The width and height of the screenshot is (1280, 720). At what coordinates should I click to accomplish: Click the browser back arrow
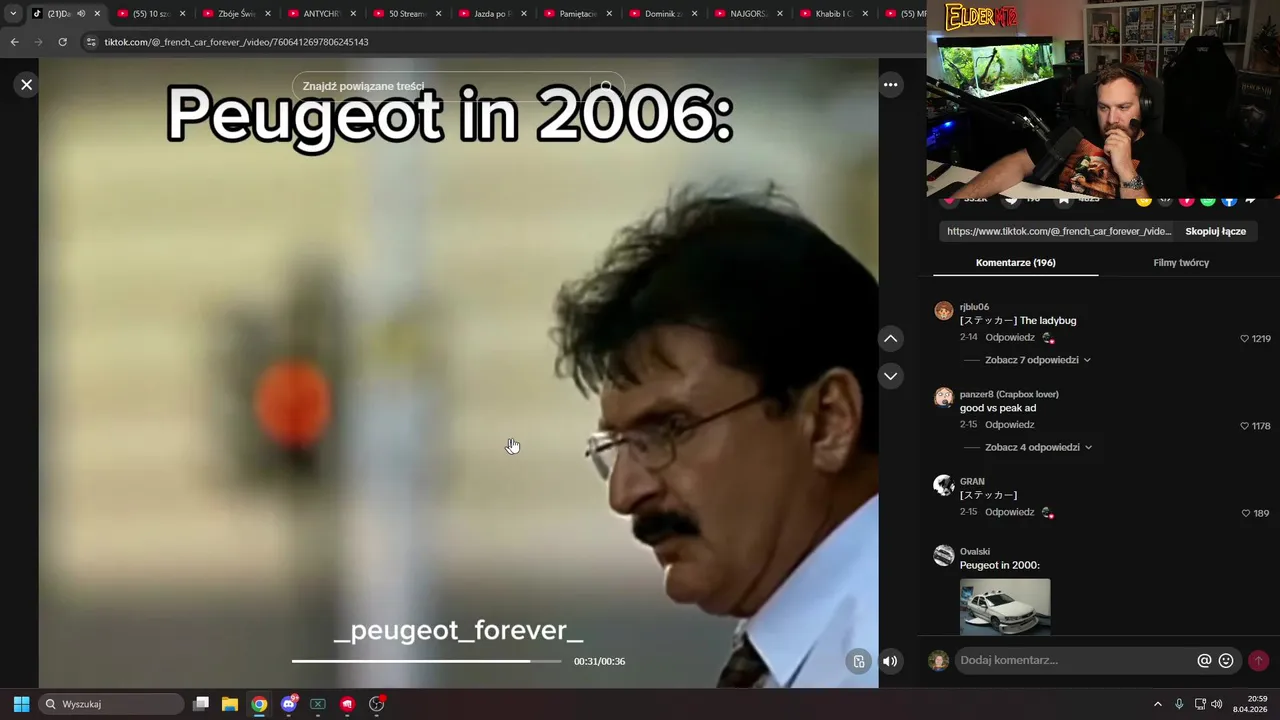[x=14, y=42]
